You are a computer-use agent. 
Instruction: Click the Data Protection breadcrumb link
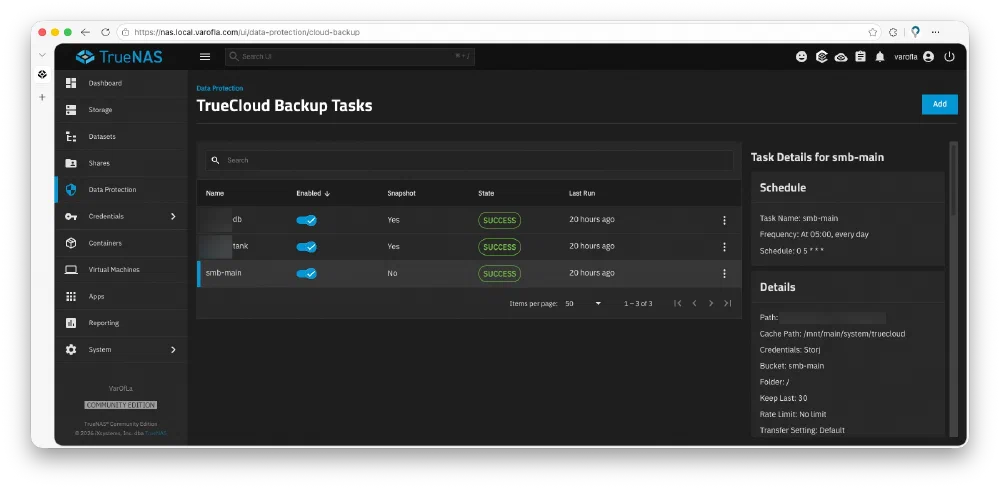tap(219, 89)
